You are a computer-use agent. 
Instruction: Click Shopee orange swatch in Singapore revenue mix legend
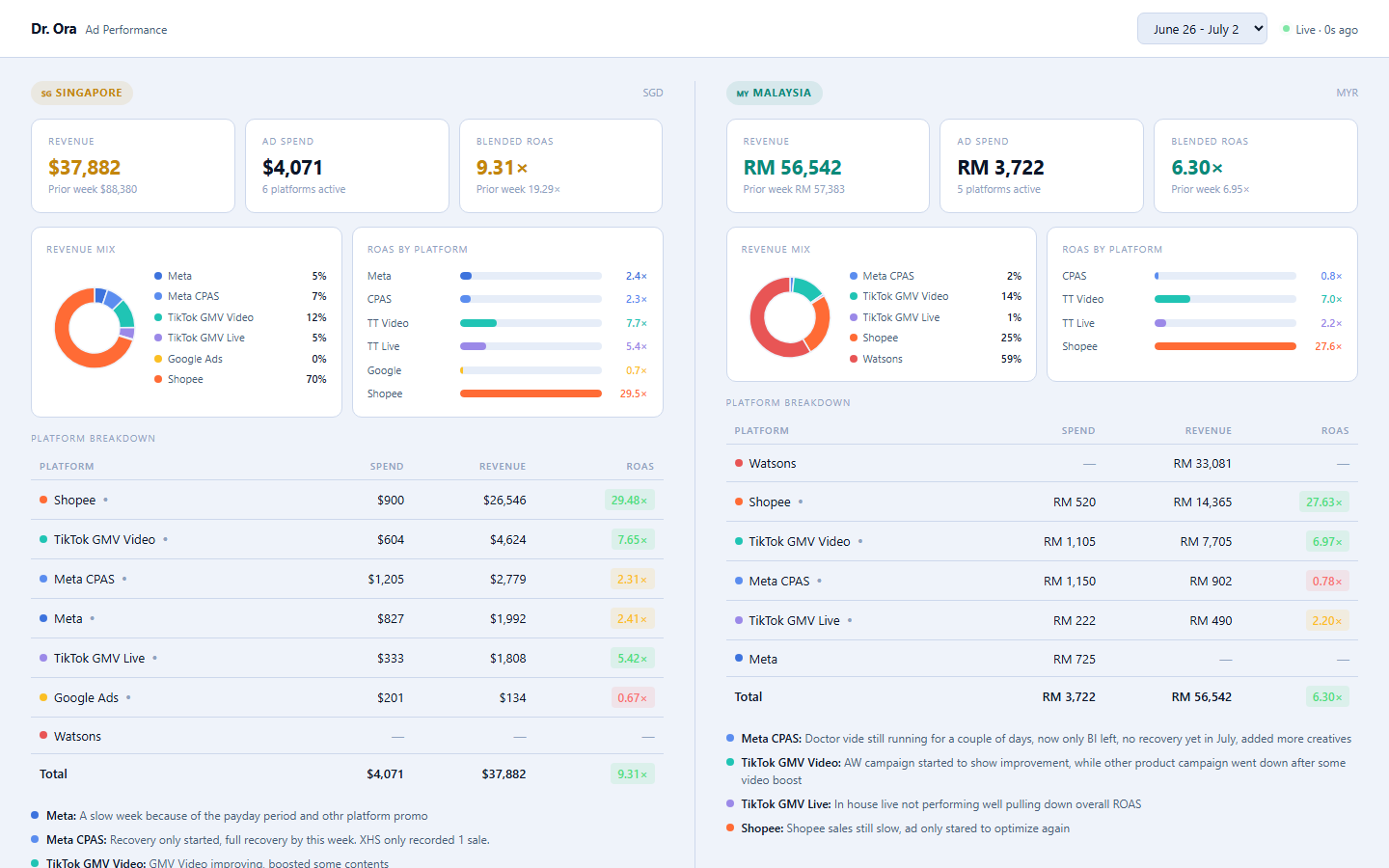pyautogui.click(x=158, y=379)
